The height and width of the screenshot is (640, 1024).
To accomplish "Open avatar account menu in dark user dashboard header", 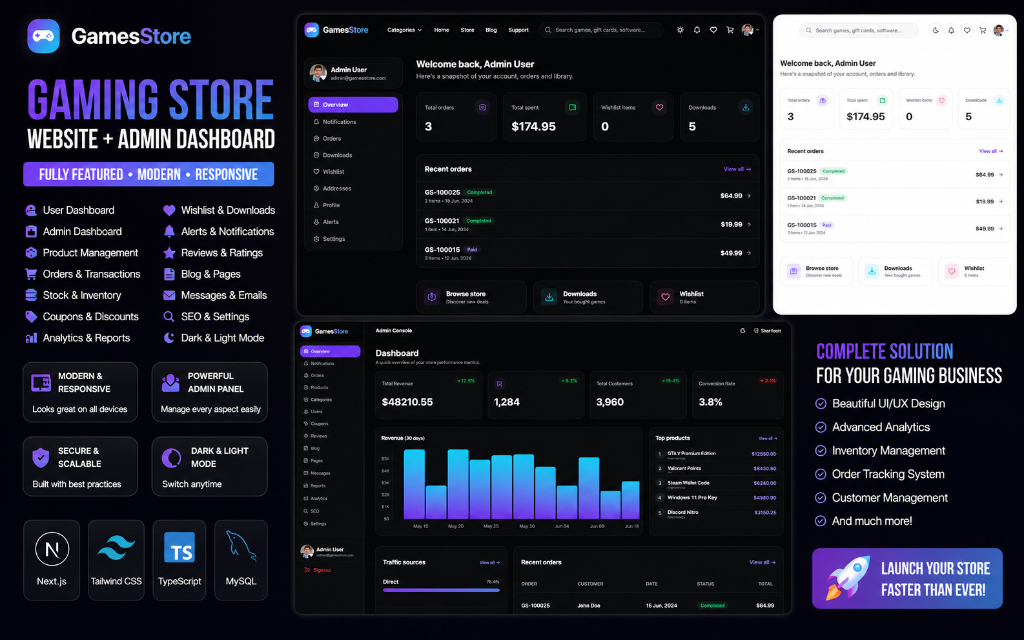I will 748,30.
